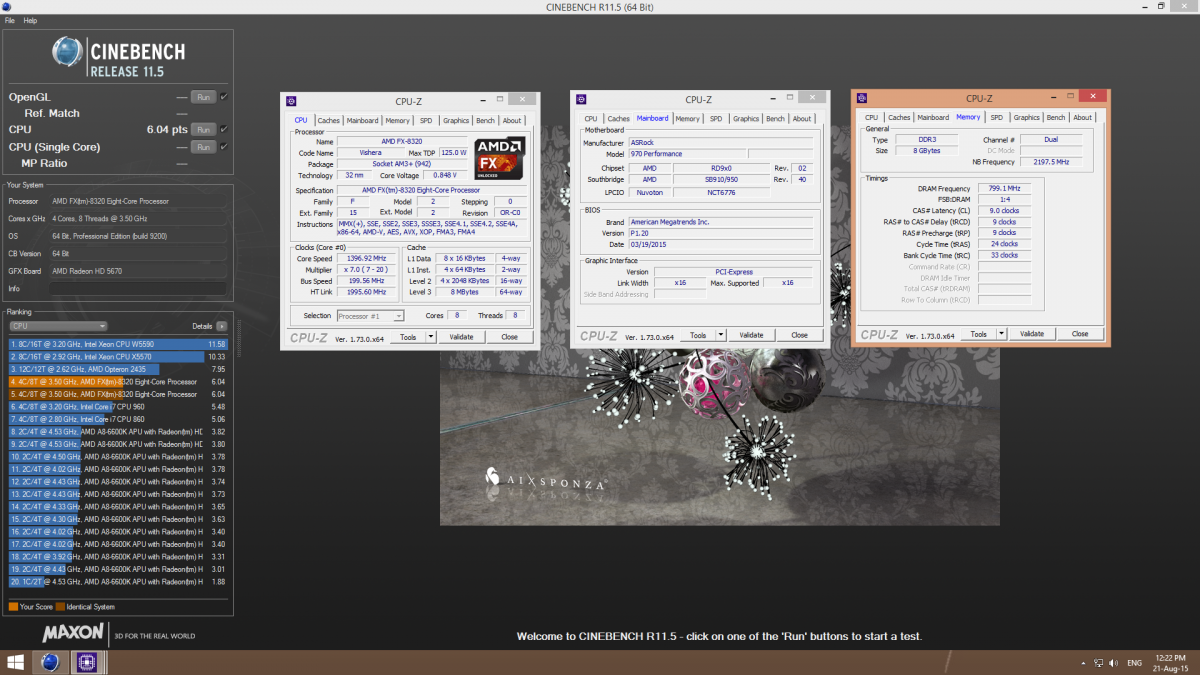This screenshot has width=1200, height=675.
Task: Show hidden system tray icons
Action: (1085, 662)
